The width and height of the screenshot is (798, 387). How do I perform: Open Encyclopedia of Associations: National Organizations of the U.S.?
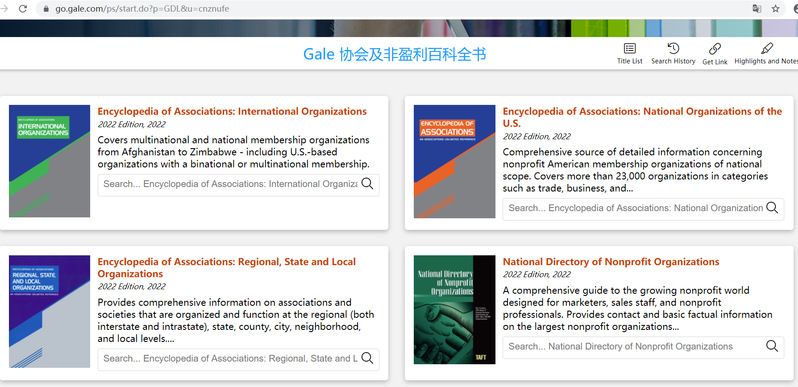pos(642,117)
